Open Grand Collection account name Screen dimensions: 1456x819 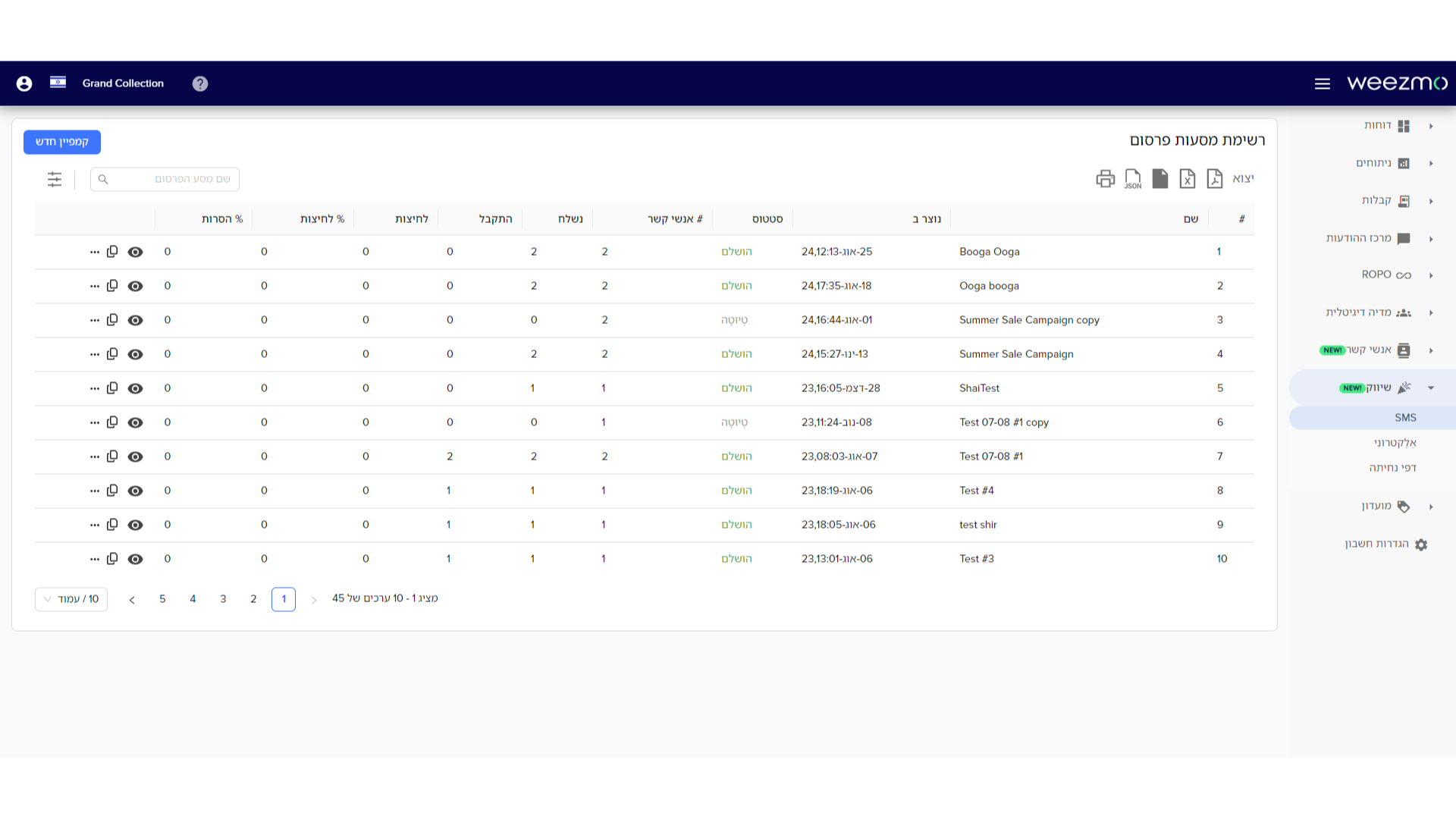123,83
